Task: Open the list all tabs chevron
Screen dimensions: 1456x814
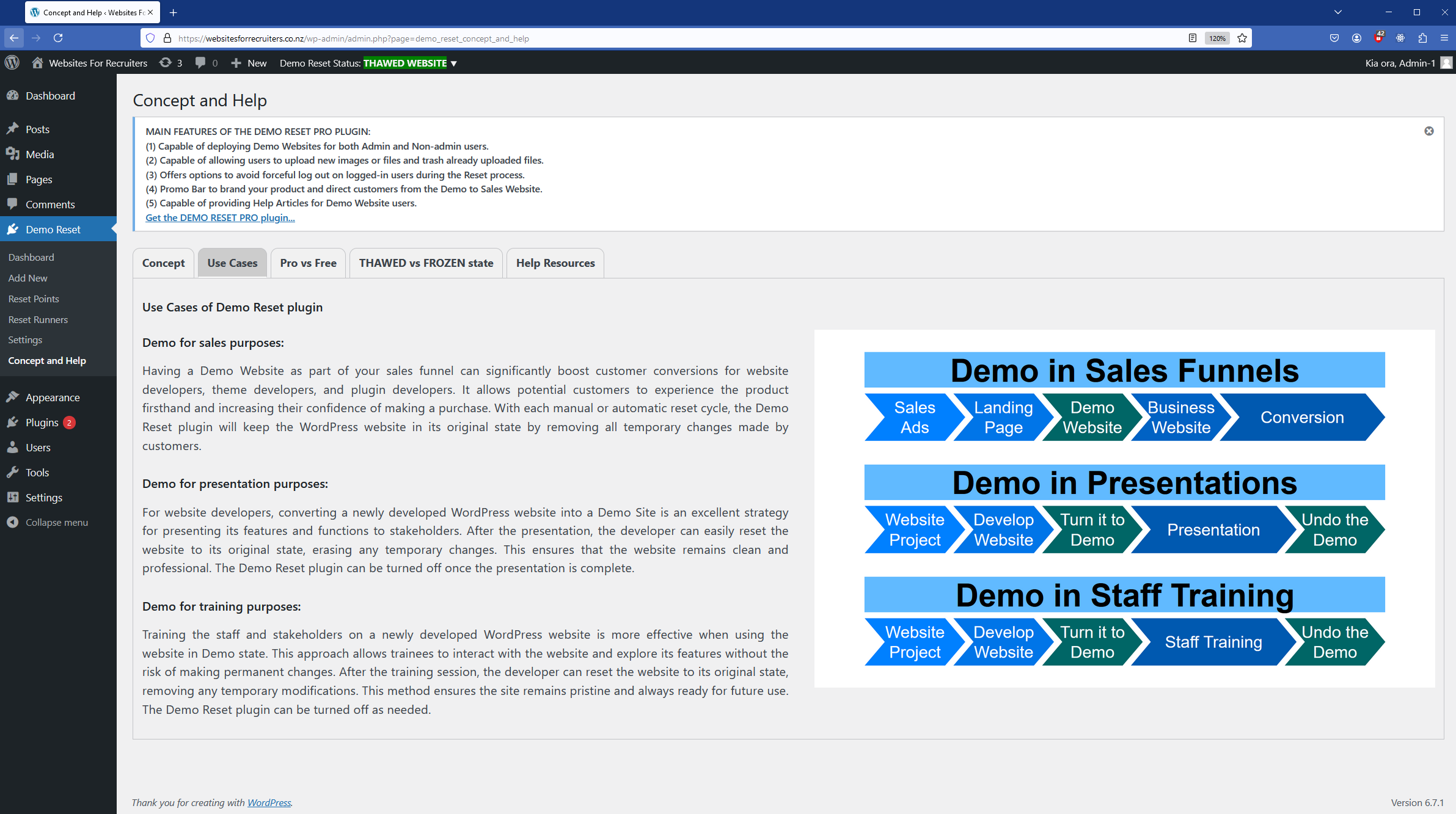Action: coord(1338,12)
